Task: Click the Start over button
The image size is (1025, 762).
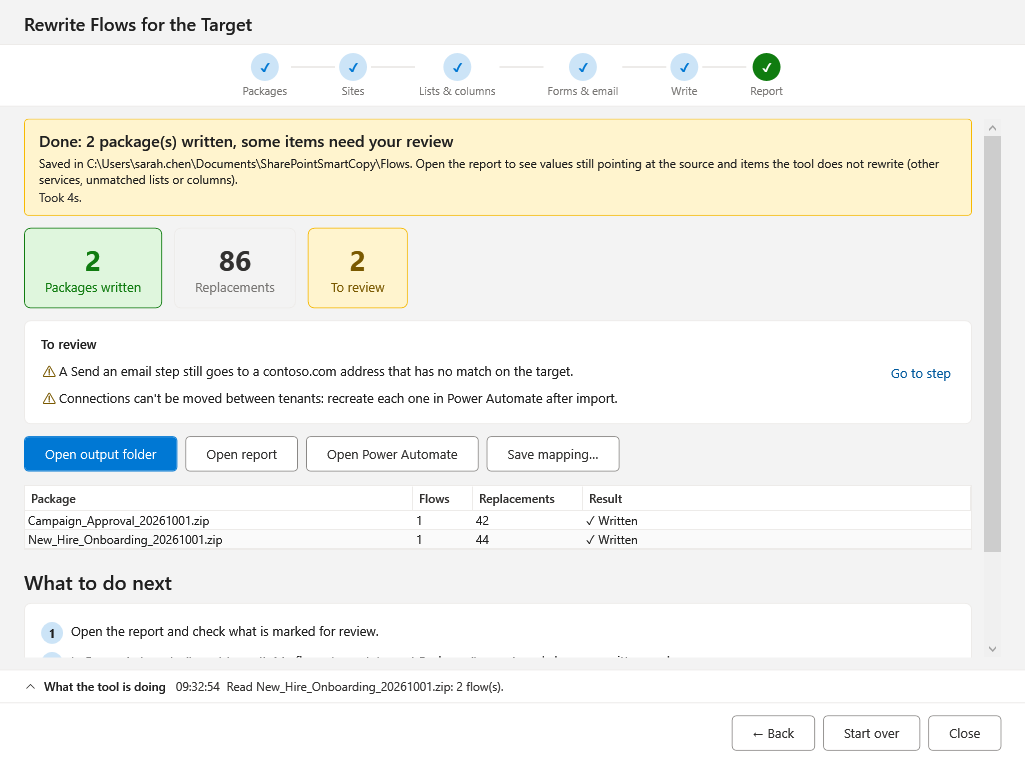Action: [871, 733]
